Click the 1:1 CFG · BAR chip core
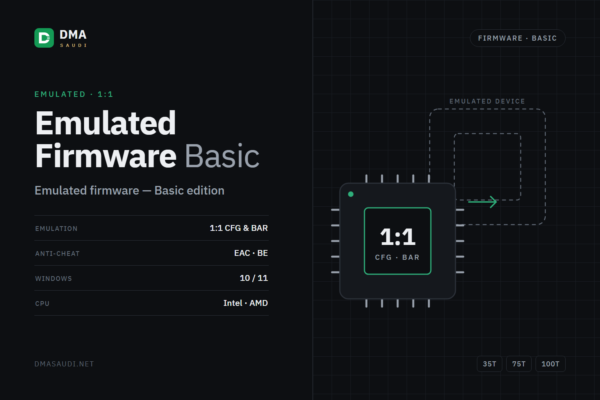Viewport: 600px width, 400px height. click(398, 241)
